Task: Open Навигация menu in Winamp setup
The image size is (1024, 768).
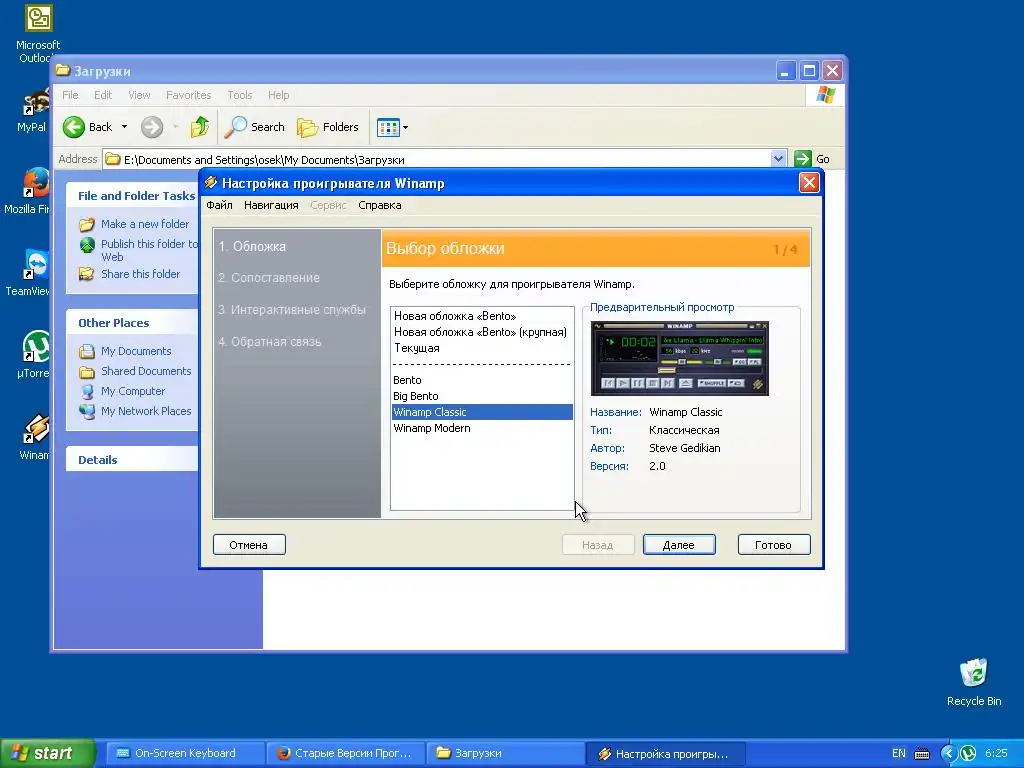Action: click(271, 205)
